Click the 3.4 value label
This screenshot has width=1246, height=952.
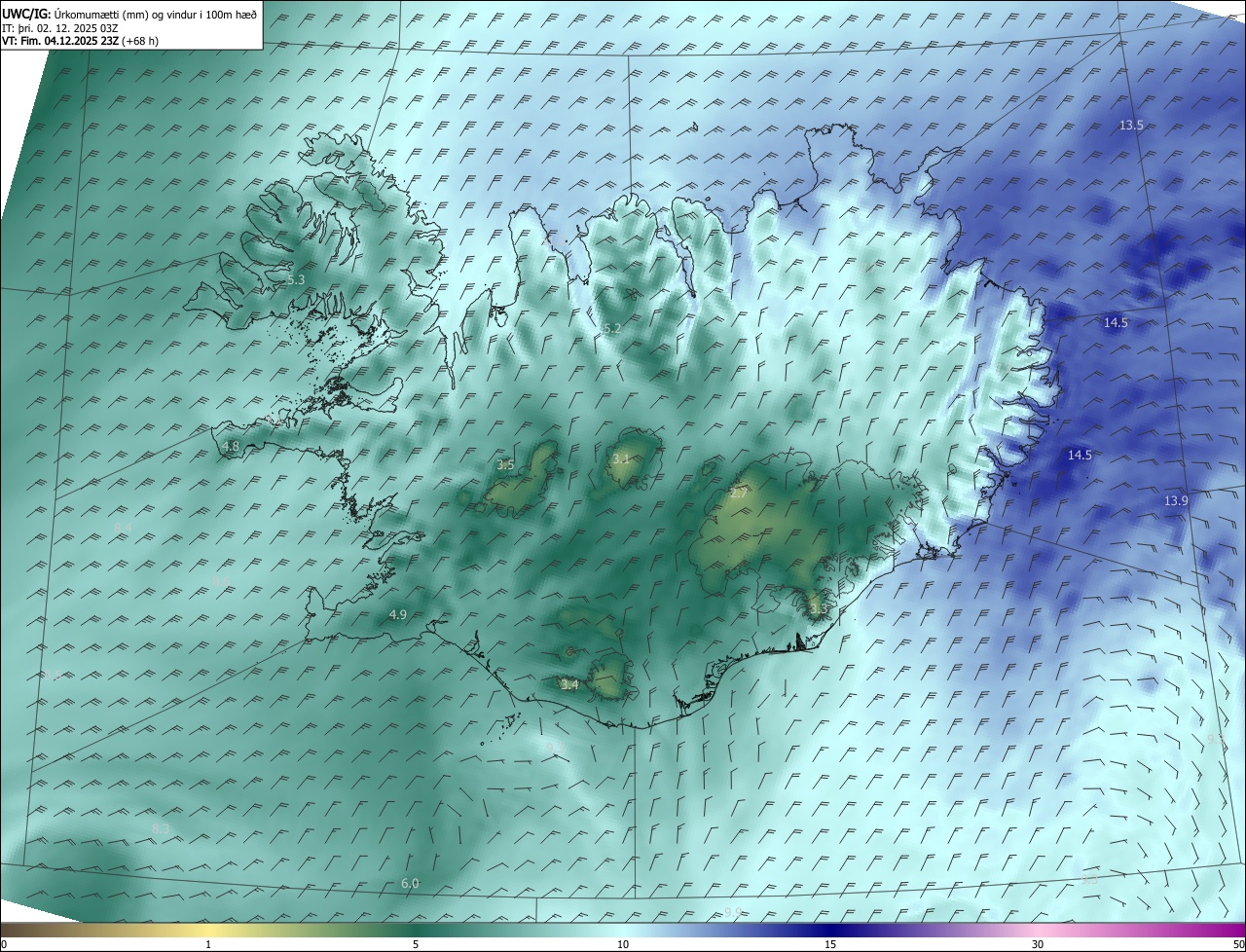pyautogui.click(x=569, y=685)
